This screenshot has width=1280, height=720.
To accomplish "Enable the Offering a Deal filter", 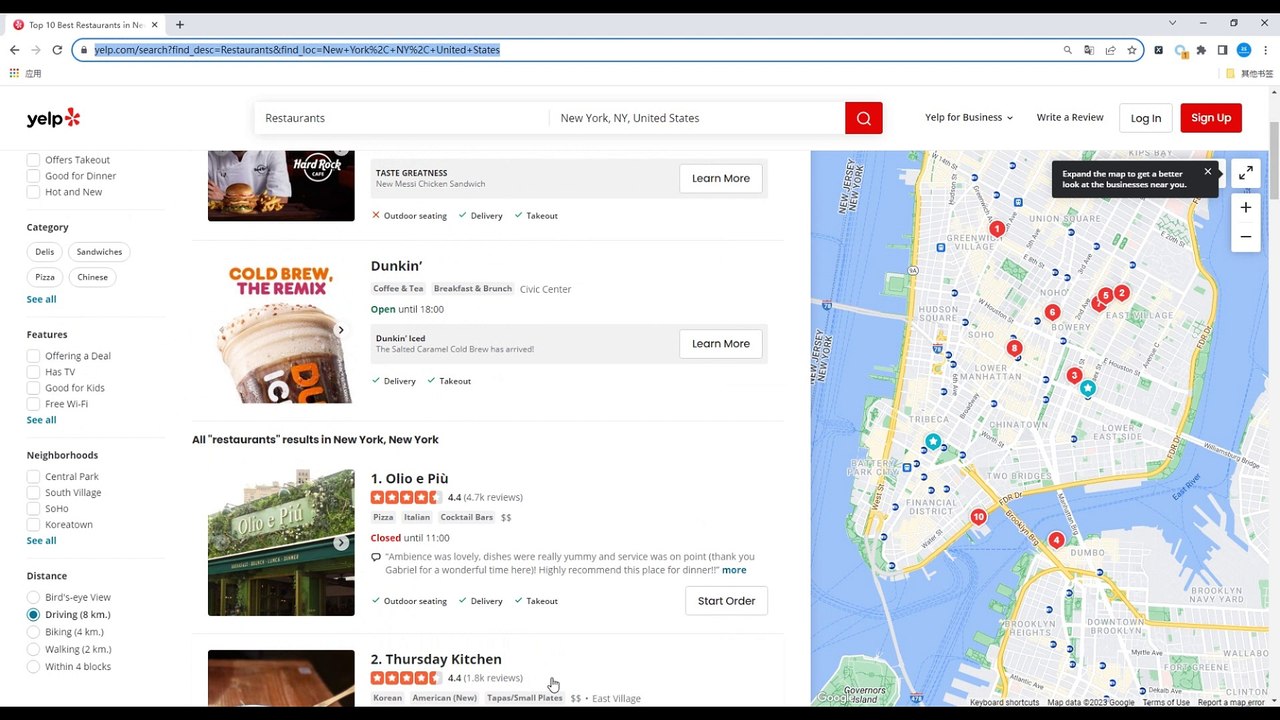I will (33, 356).
